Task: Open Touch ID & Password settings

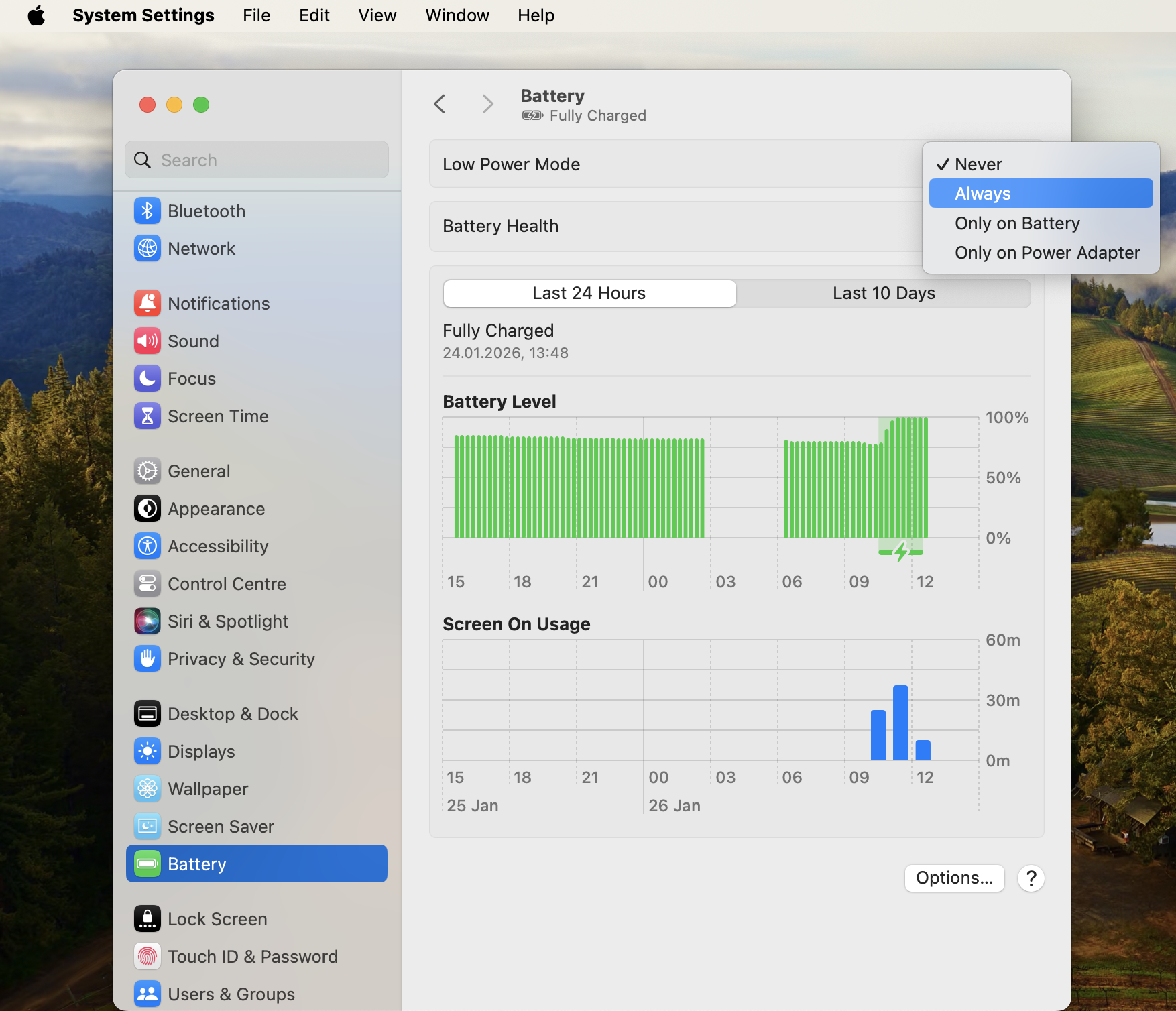Action: point(253,956)
